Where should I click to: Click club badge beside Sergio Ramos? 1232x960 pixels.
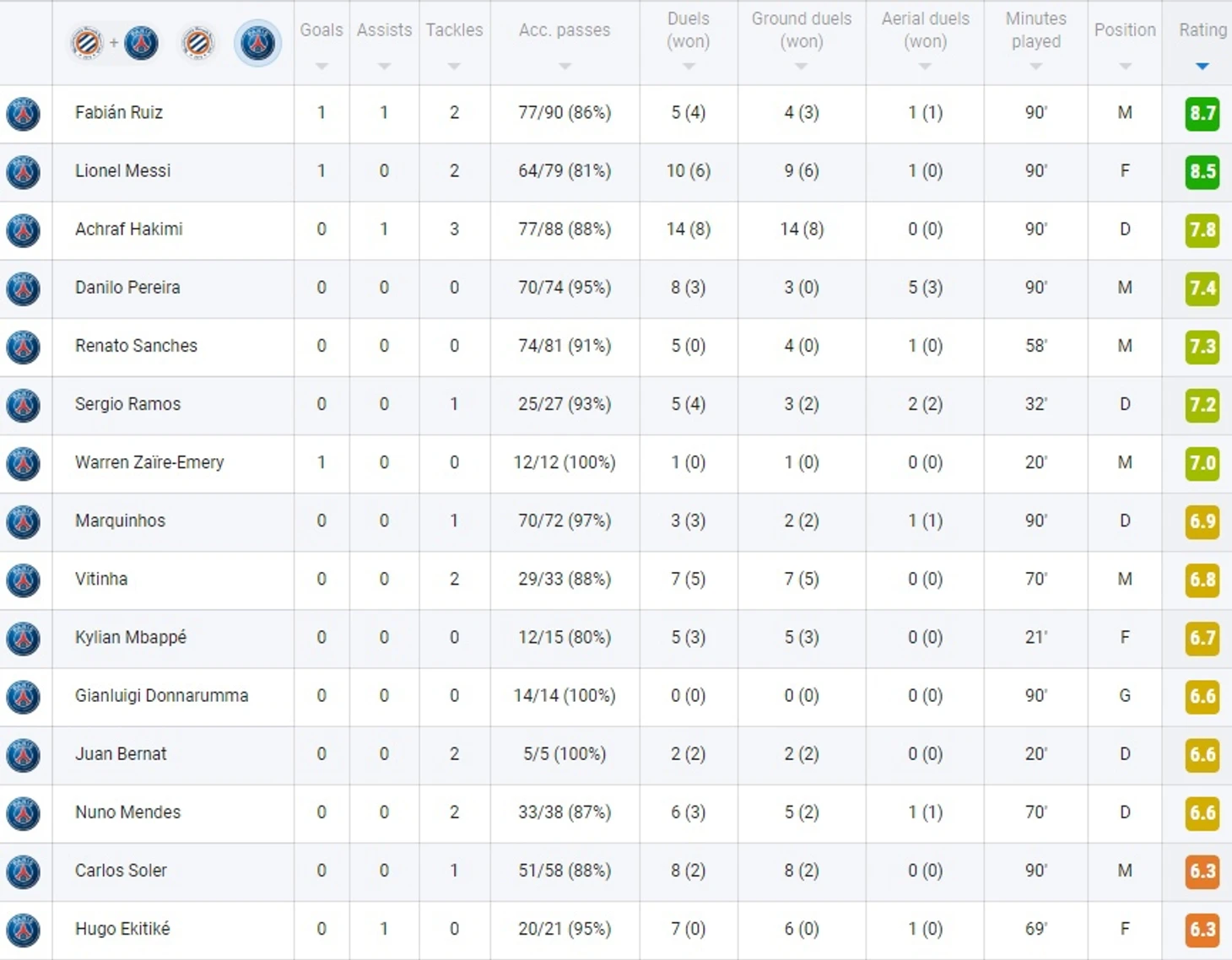[24, 405]
